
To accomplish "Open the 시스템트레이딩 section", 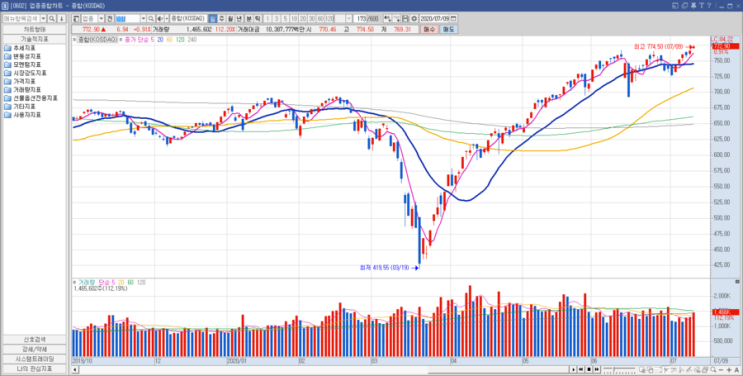I will [x=35, y=358].
